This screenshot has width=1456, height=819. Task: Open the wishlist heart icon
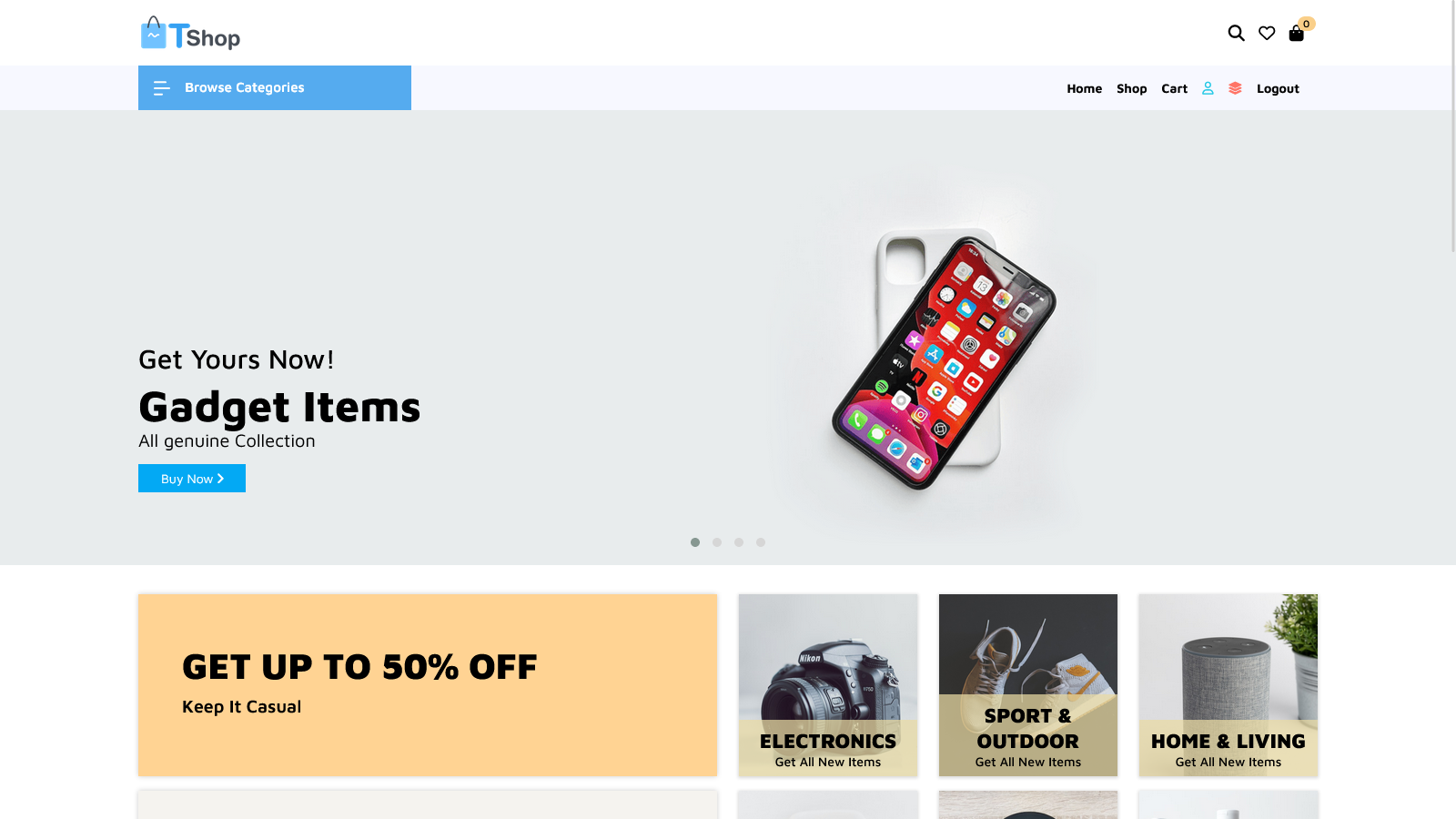click(1267, 34)
